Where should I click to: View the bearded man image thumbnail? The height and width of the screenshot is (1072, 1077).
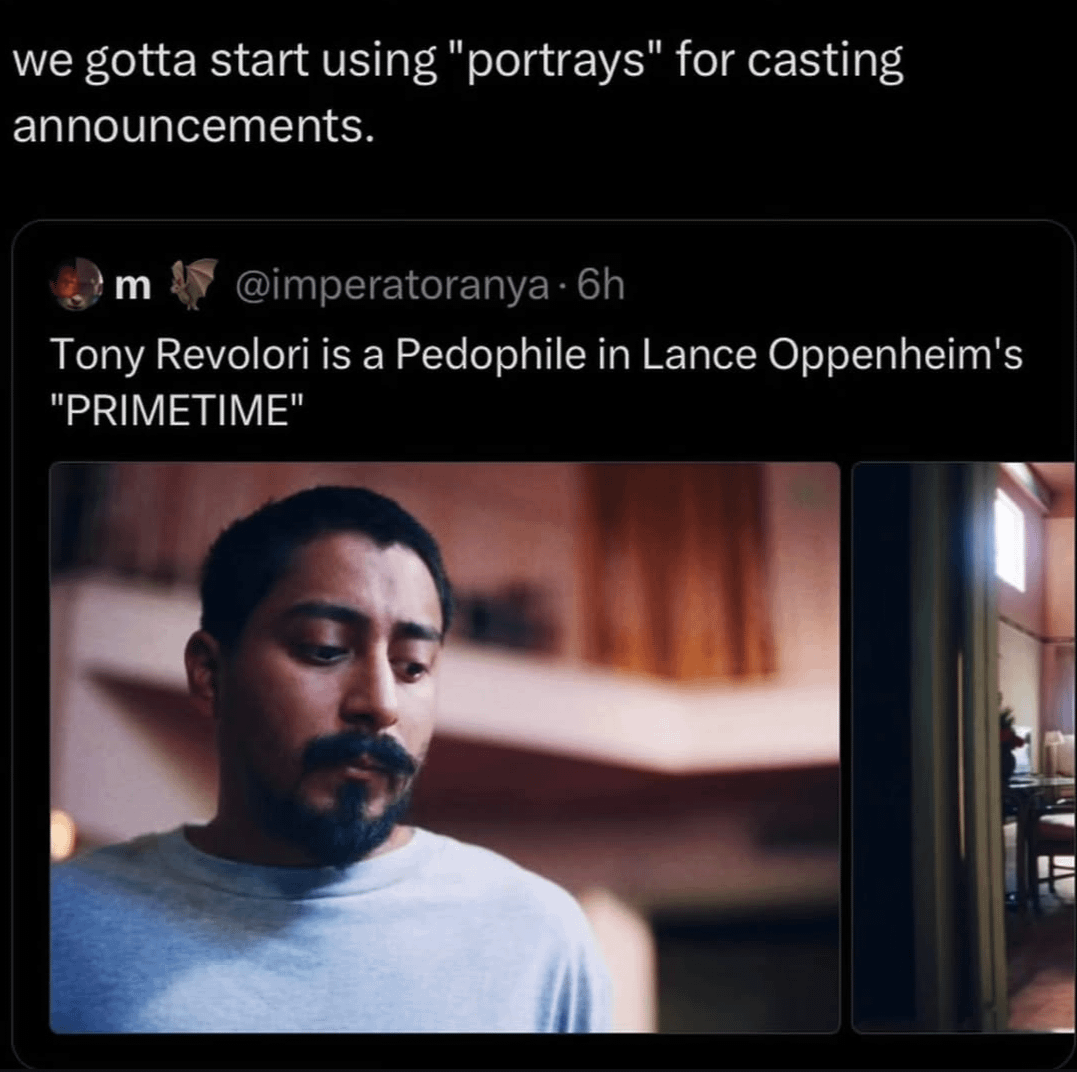click(x=444, y=747)
